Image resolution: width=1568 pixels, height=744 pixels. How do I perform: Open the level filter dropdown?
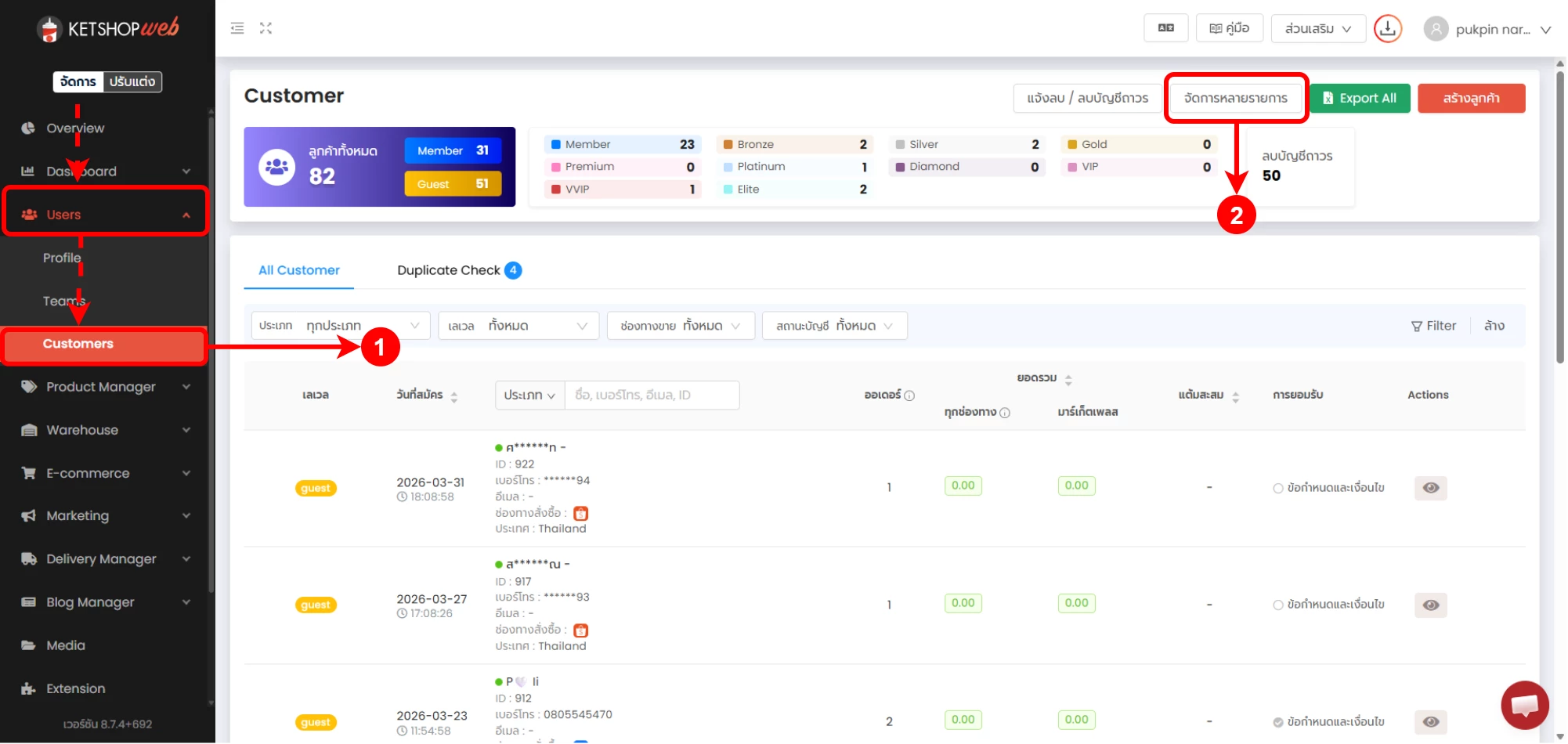tap(518, 326)
